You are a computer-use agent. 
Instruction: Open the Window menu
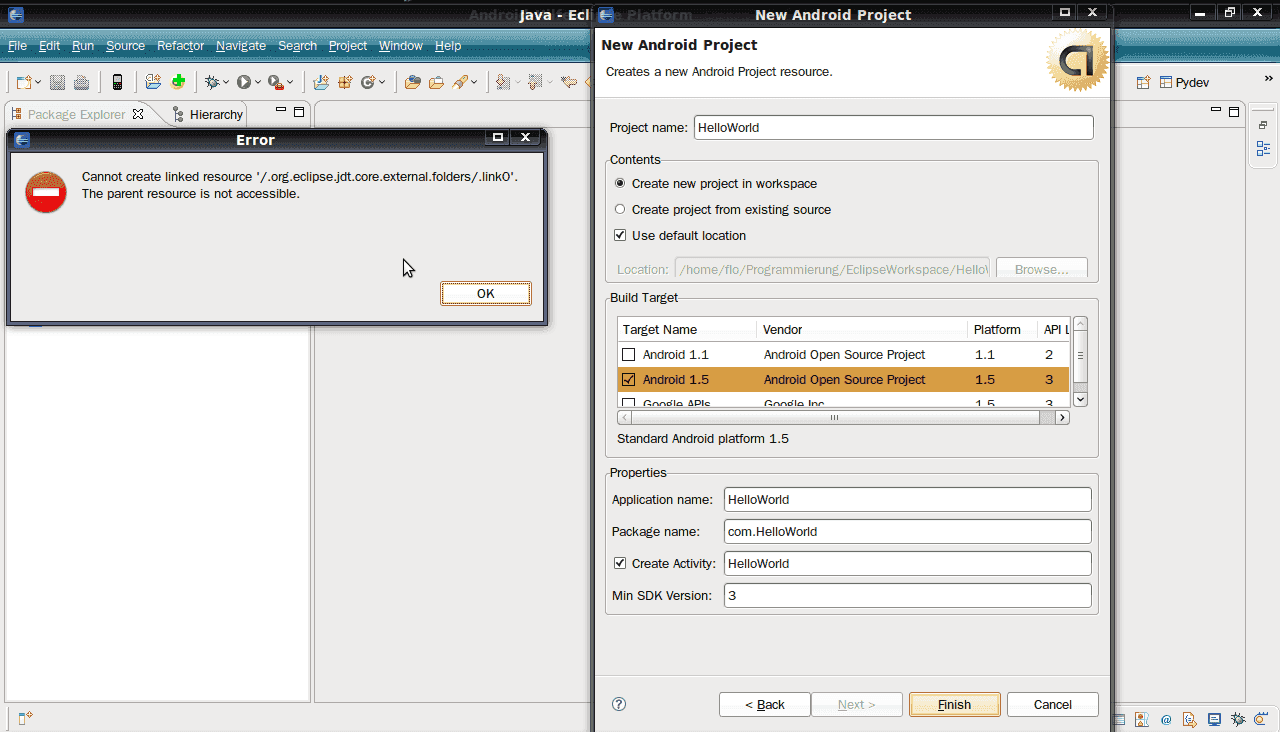click(x=400, y=46)
